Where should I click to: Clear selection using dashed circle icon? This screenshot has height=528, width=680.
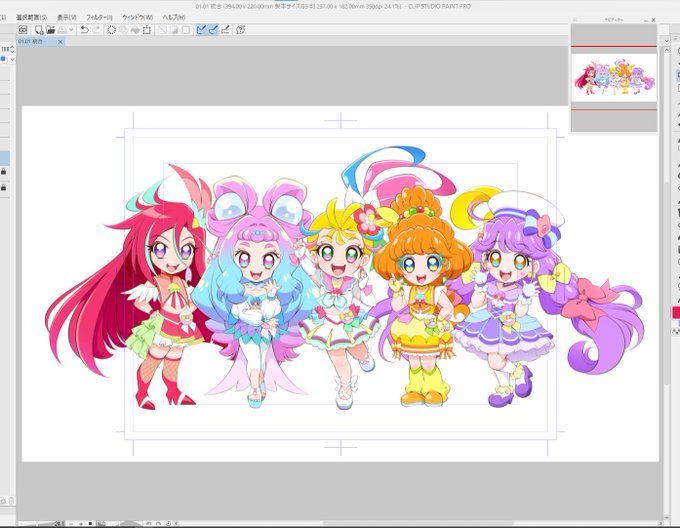click(x=111, y=29)
